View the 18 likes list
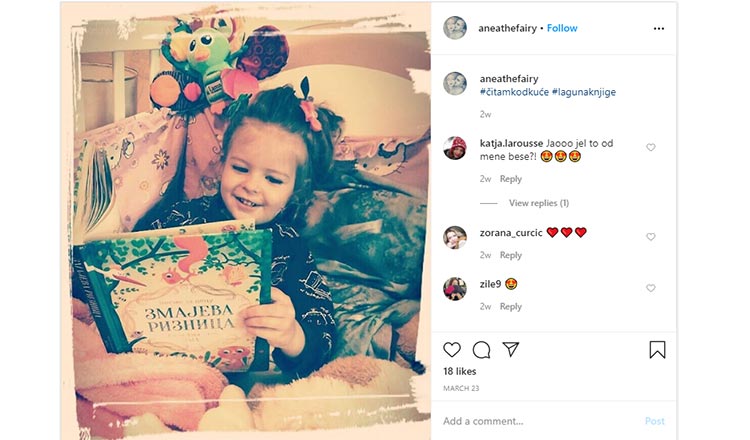The height and width of the screenshot is (440, 750). (460, 371)
